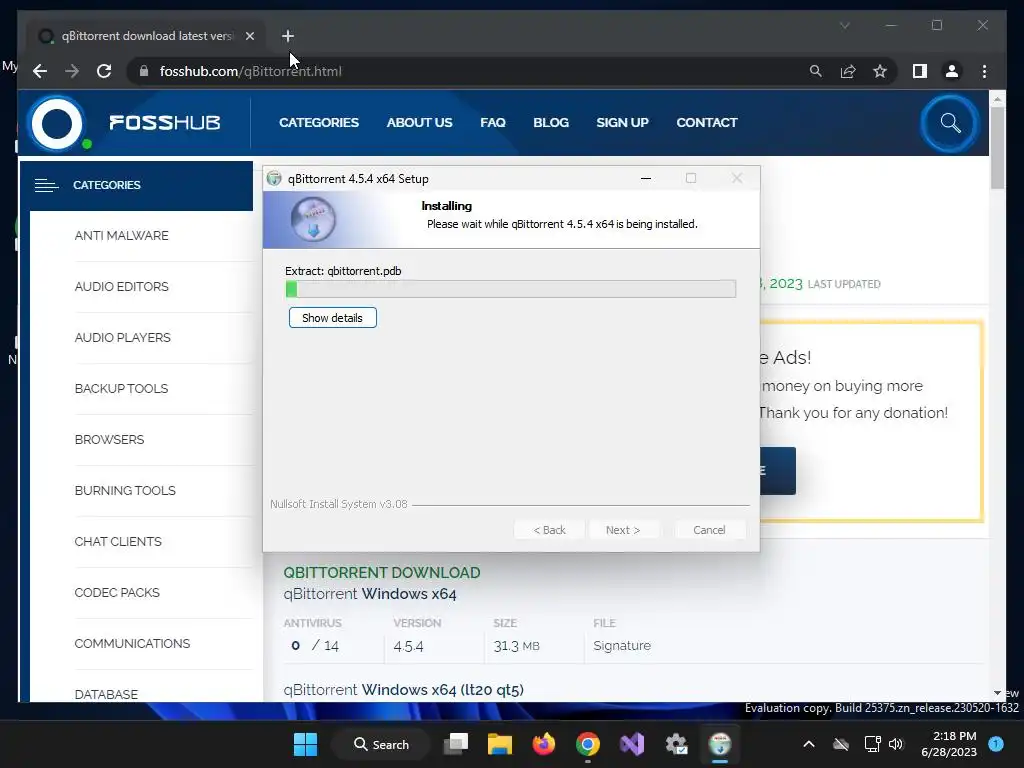Viewport: 1024px width, 768px height.
Task: Bookmark this page with star icon
Action: click(x=880, y=71)
